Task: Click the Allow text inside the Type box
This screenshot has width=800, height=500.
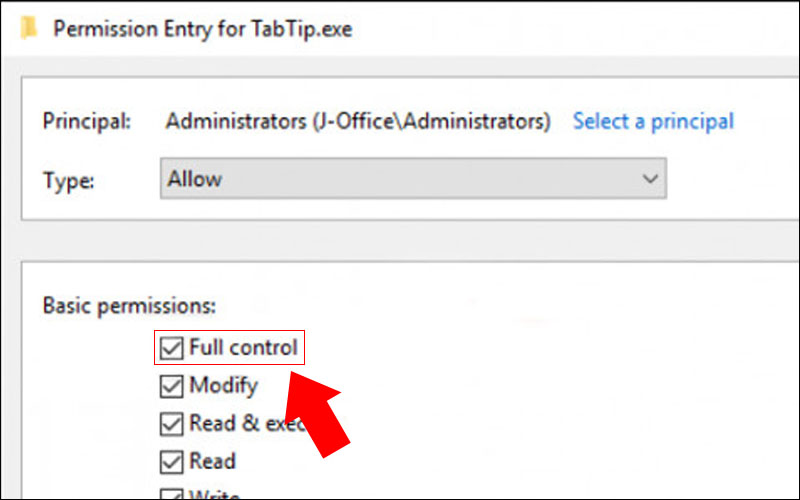Action: (x=194, y=179)
